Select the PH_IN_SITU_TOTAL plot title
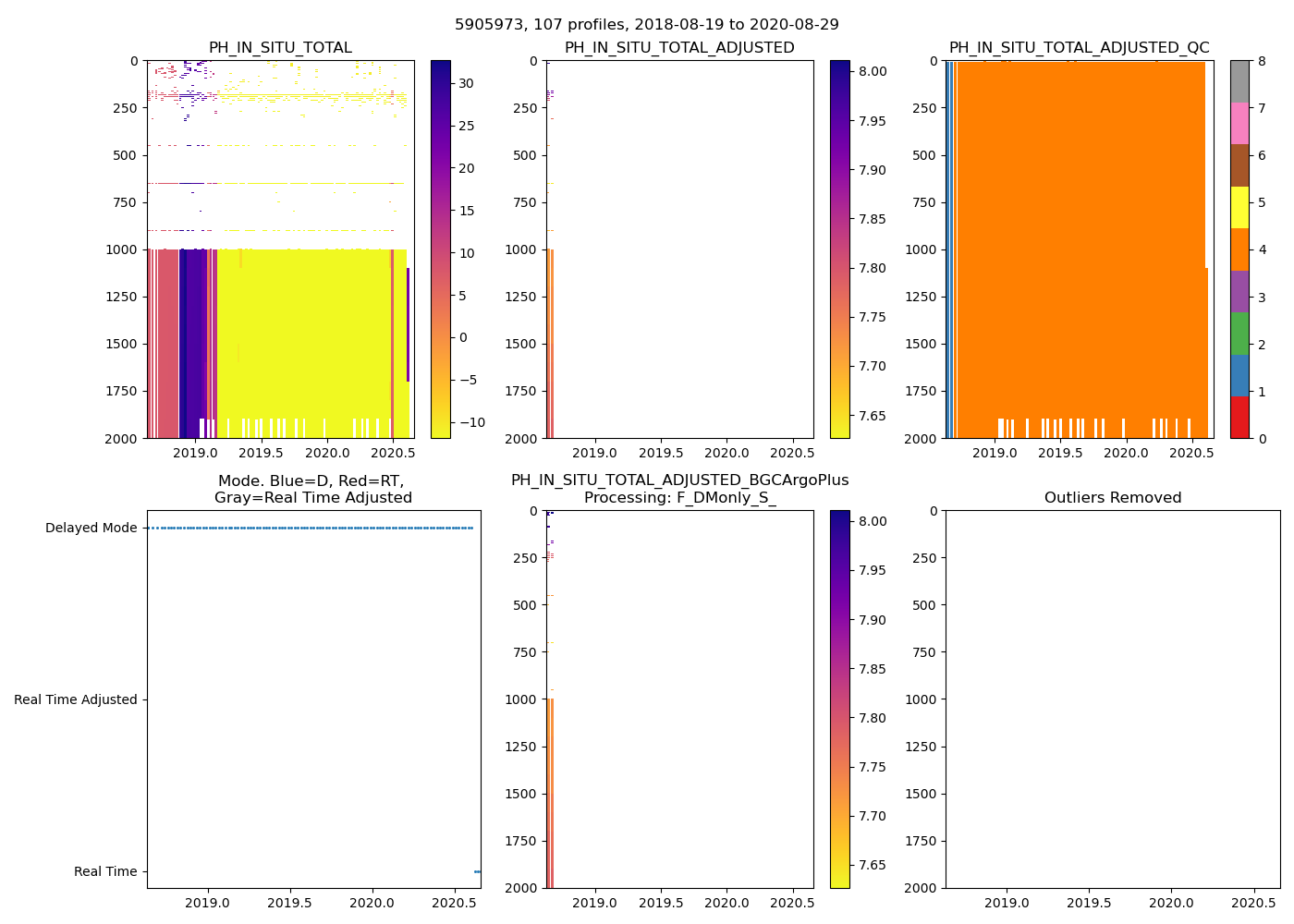 280,48
